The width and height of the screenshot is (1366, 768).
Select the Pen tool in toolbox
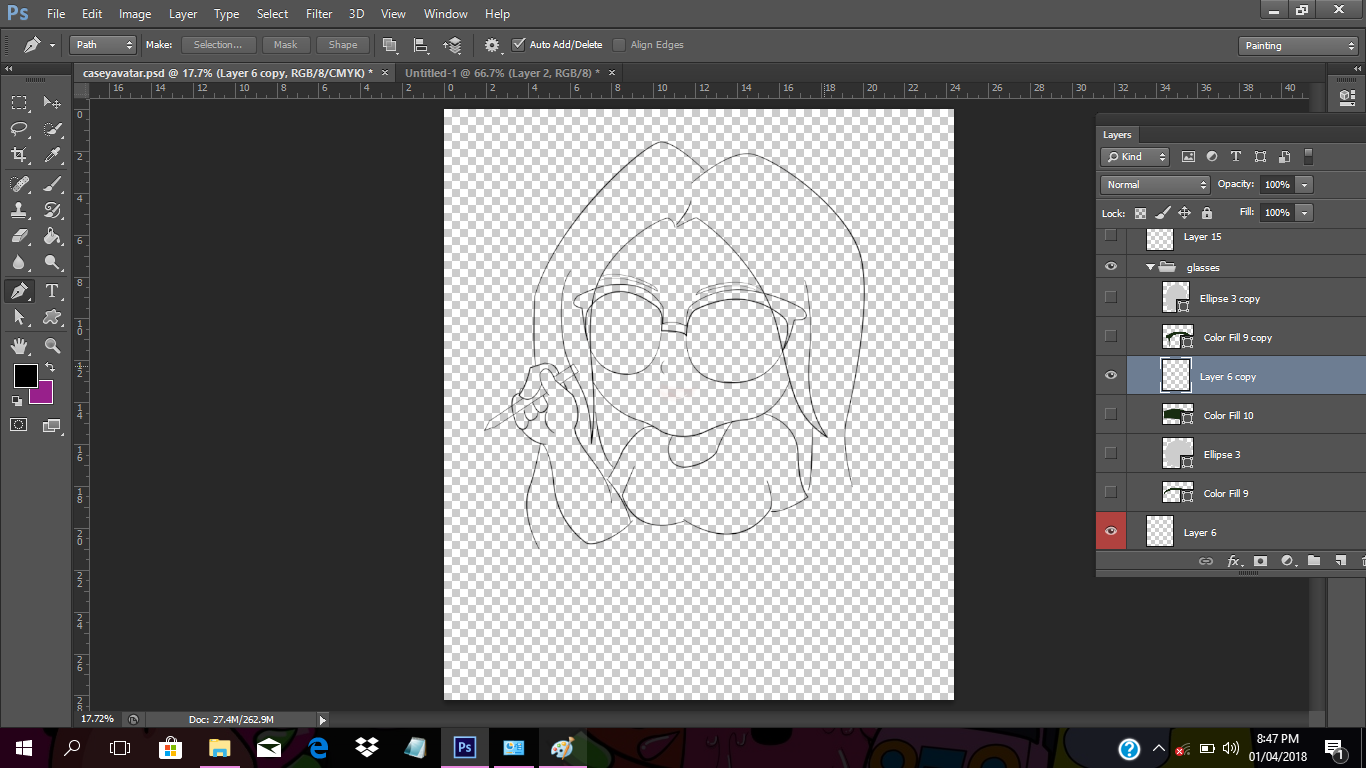(x=19, y=291)
